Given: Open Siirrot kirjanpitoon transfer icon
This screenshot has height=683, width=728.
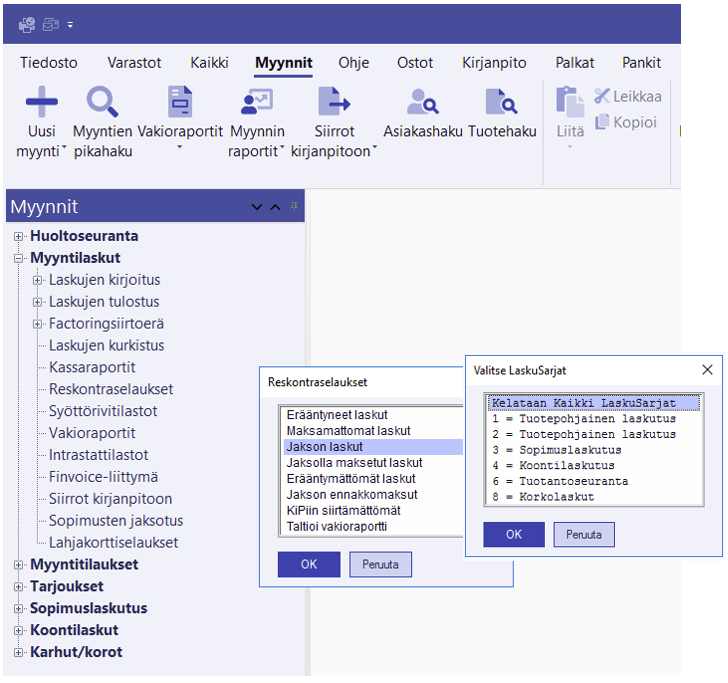Looking at the screenshot, I should pos(334,102).
